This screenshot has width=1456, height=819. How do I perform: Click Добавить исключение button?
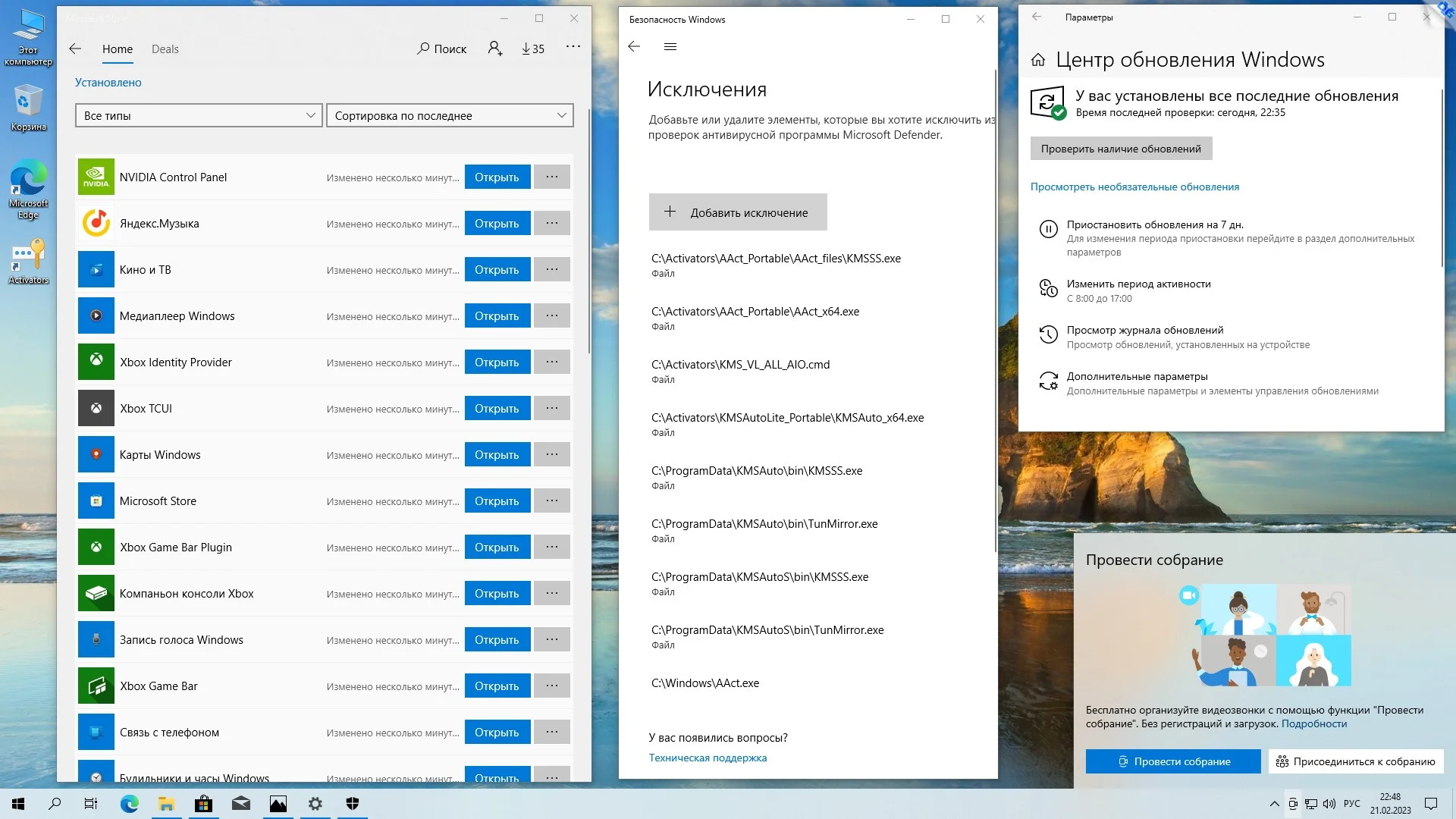point(737,212)
